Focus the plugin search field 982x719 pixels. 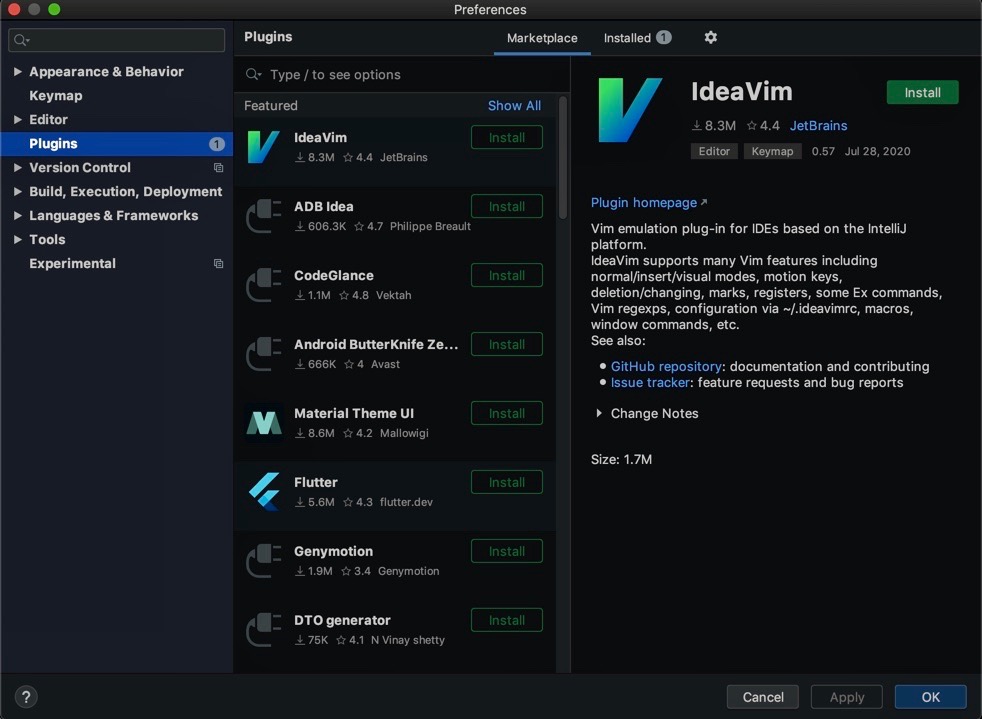pyautogui.click(x=401, y=75)
